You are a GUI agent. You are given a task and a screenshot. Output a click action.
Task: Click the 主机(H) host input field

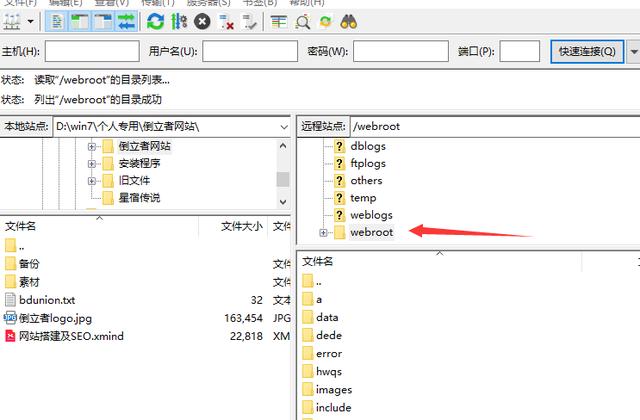(92, 52)
